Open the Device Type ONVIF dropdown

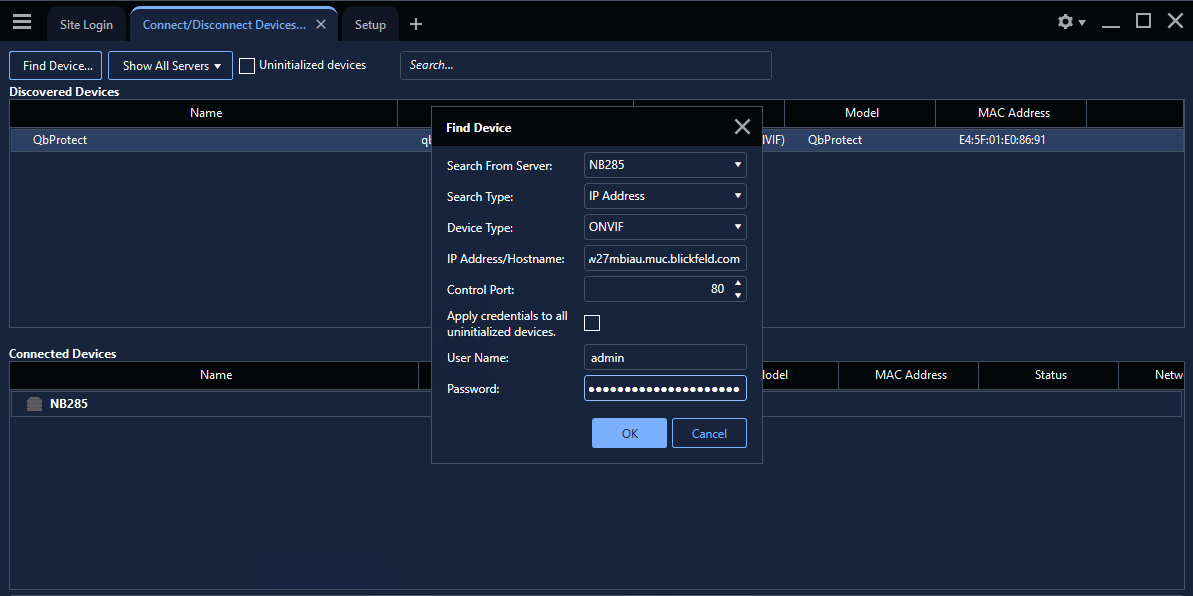(x=665, y=227)
